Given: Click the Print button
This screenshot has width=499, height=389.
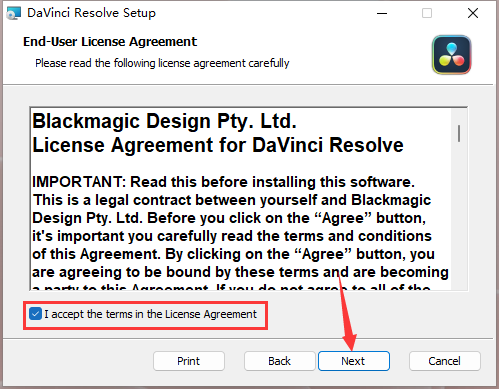Looking at the screenshot, I should click(189, 361).
